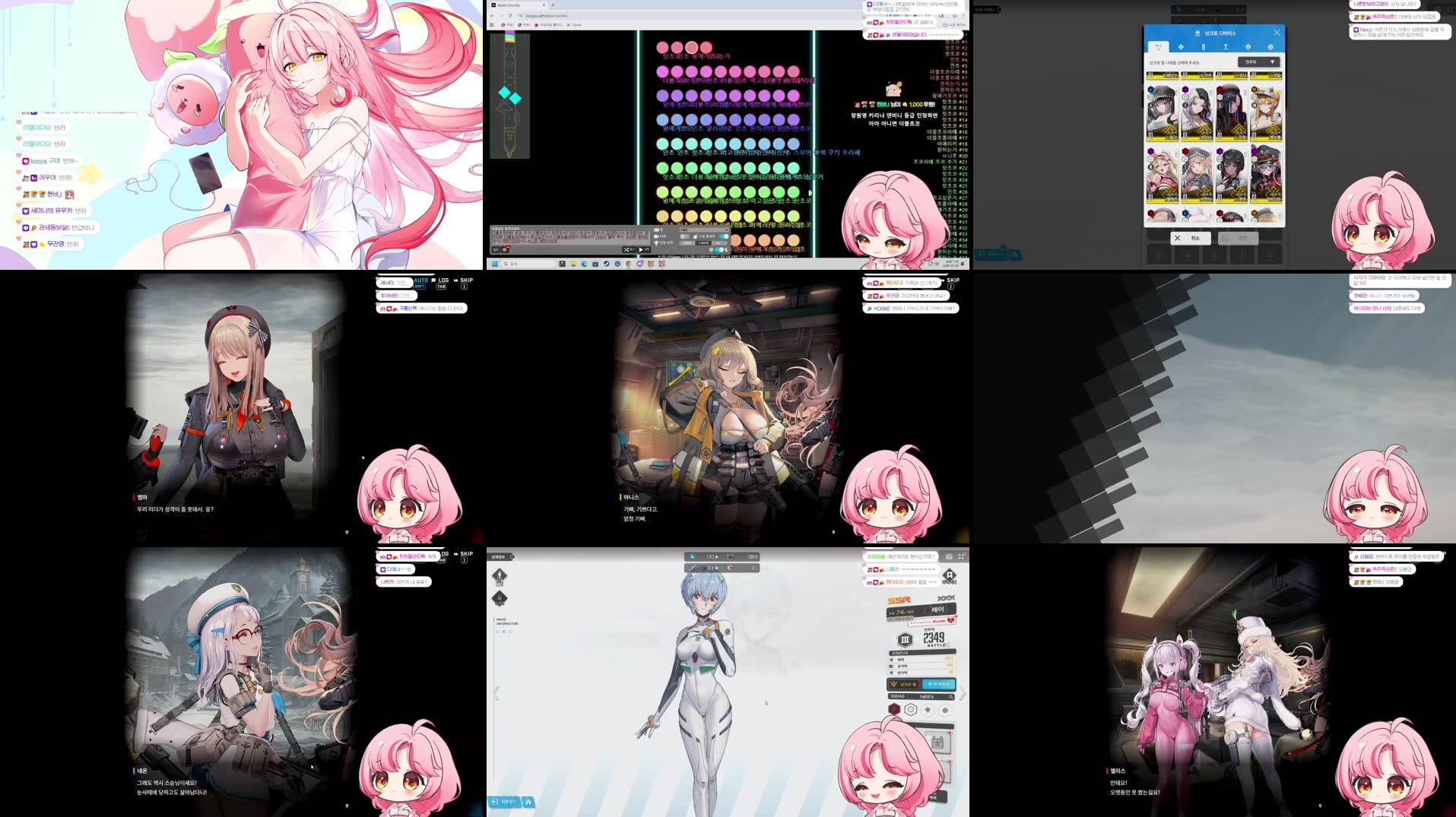Click the taskbar search box
This screenshot has width=1456, height=817.
click(x=528, y=264)
